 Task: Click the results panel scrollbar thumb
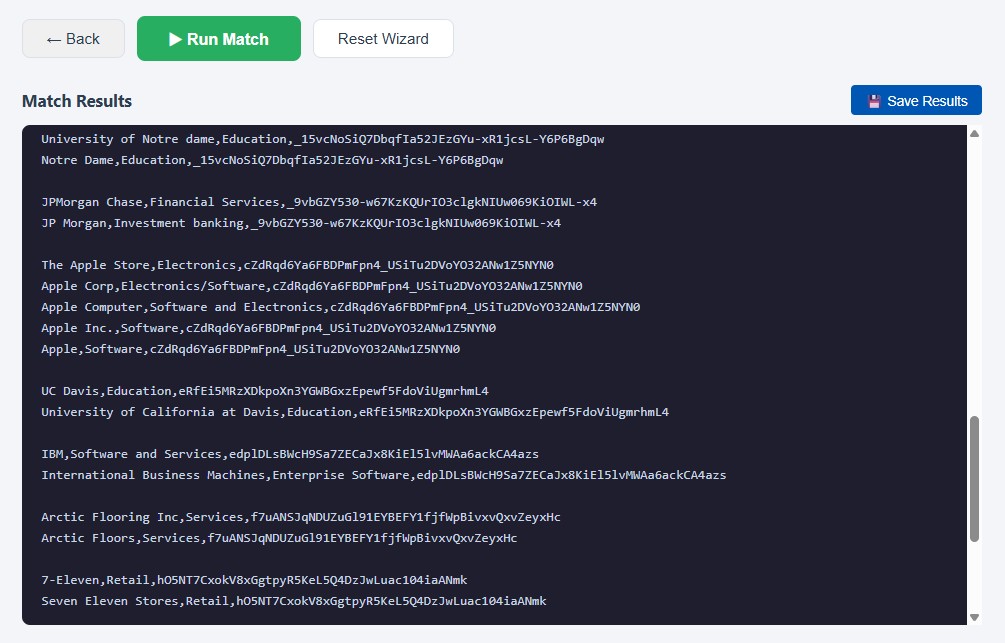click(x=974, y=479)
